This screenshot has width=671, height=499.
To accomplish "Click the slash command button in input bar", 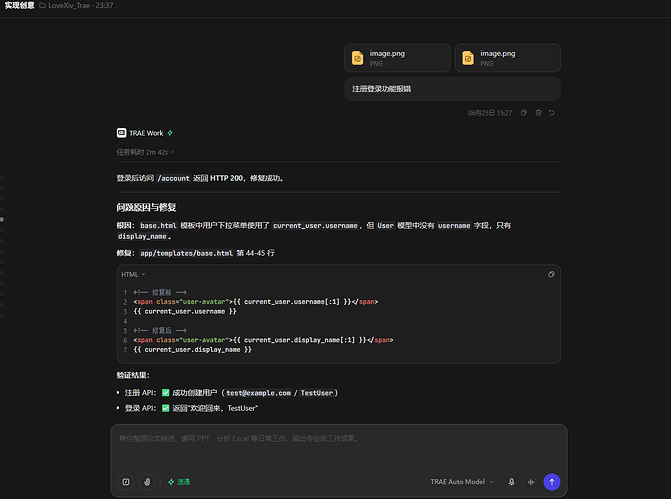I will (126, 482).
